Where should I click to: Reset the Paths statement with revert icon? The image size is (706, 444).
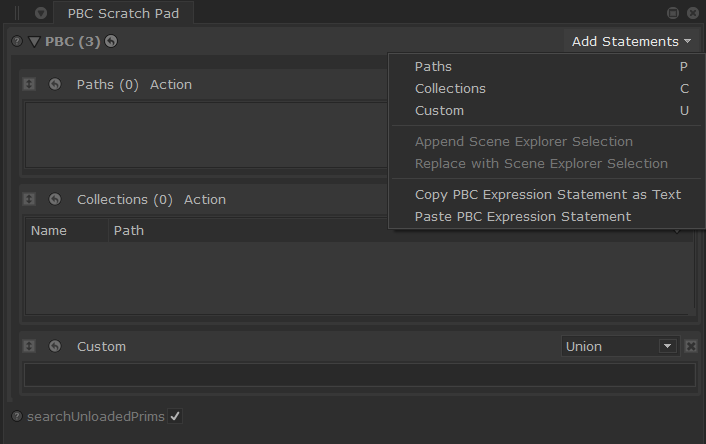tap(55, 85)
